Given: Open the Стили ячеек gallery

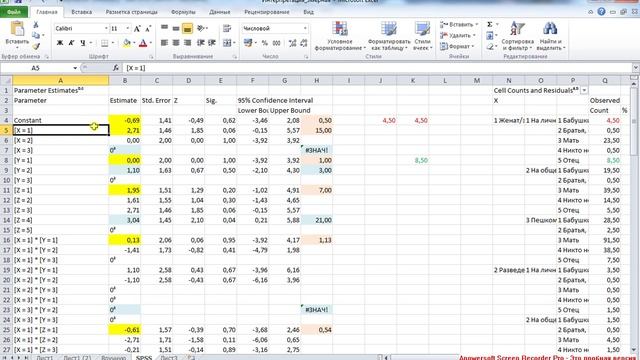Looking at the screenshot, I should coord(422,36).
